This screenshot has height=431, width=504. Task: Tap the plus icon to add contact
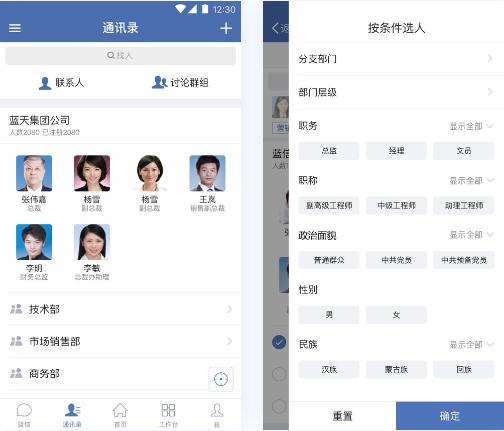point(226,28)
